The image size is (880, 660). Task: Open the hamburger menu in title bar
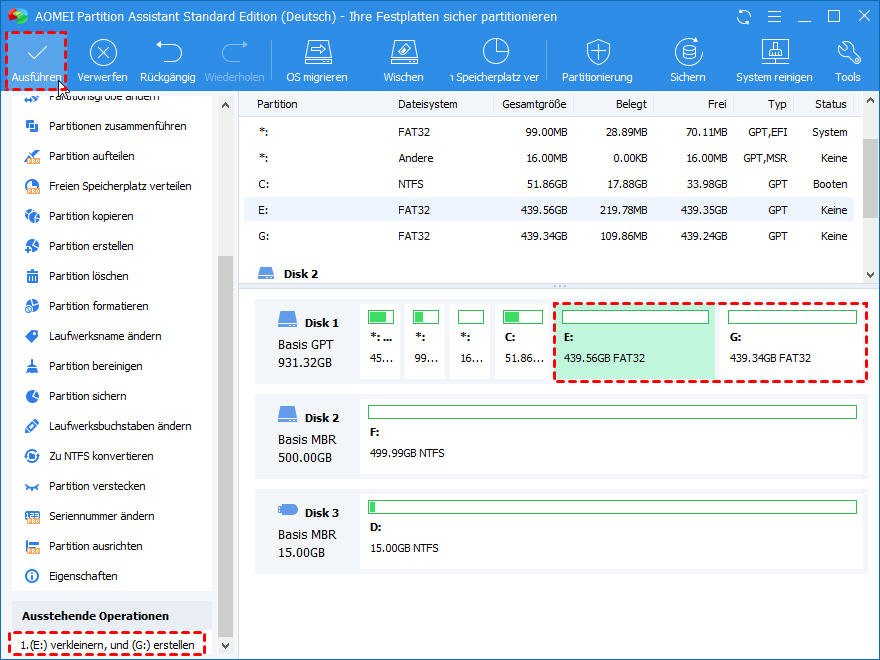pyautogui.click(x=774, y=17)
